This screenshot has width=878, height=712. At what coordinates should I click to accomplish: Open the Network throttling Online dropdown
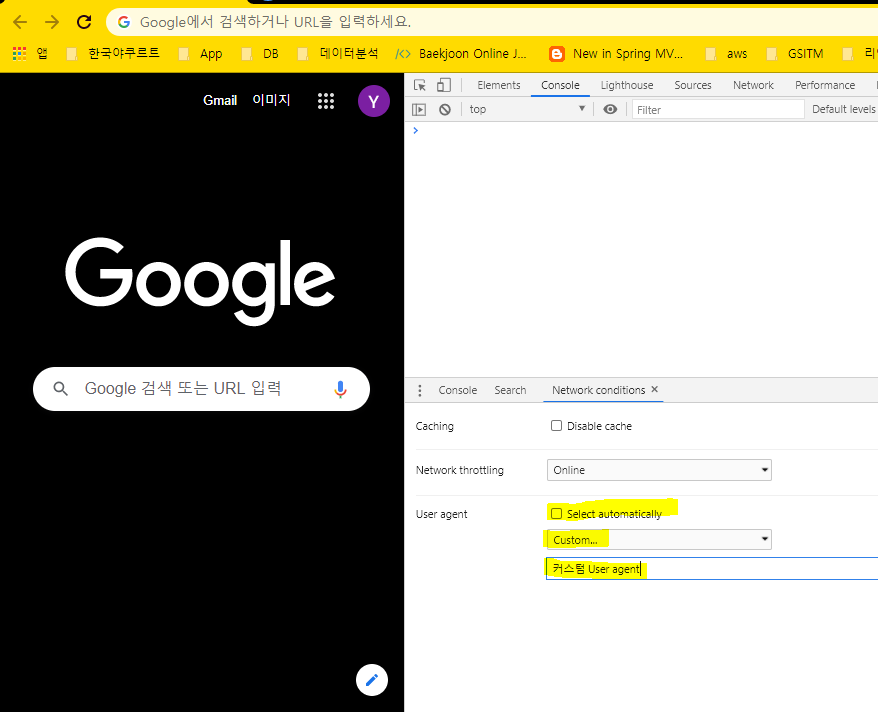coord(659,470)
